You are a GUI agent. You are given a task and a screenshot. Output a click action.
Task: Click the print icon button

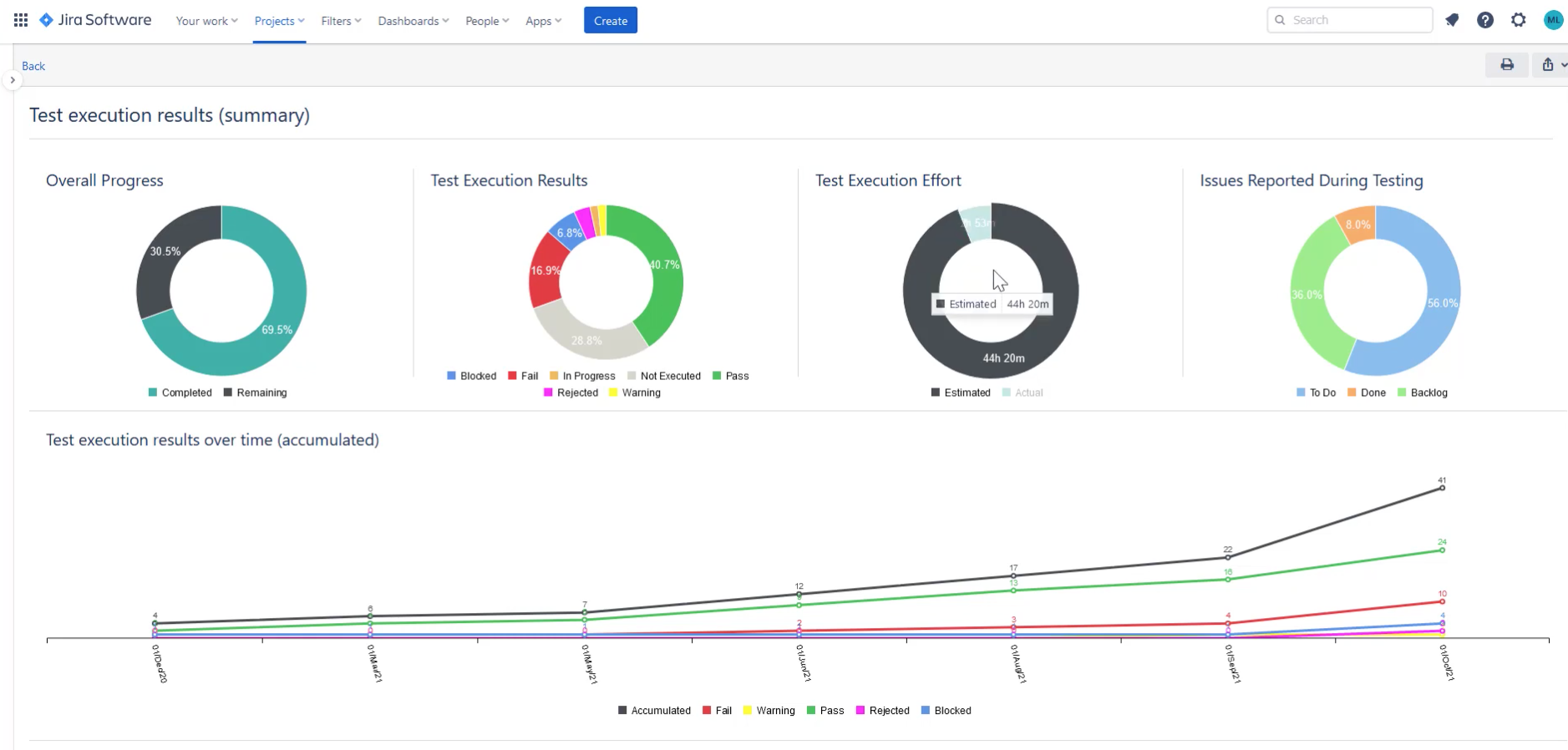pyautogui.click(x=1507, y=64)
